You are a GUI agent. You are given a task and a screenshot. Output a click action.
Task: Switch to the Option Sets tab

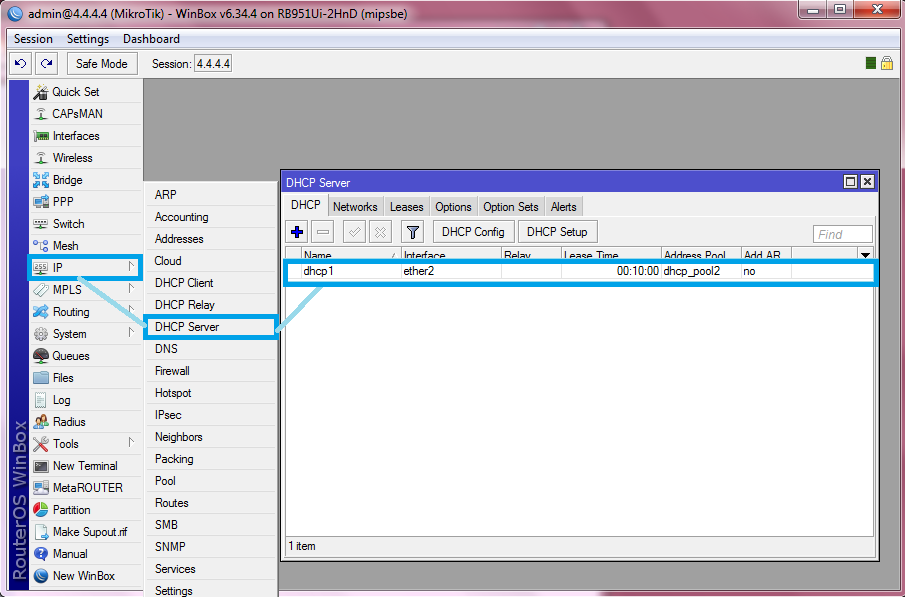pyautogui.click(x=511, y=207)
